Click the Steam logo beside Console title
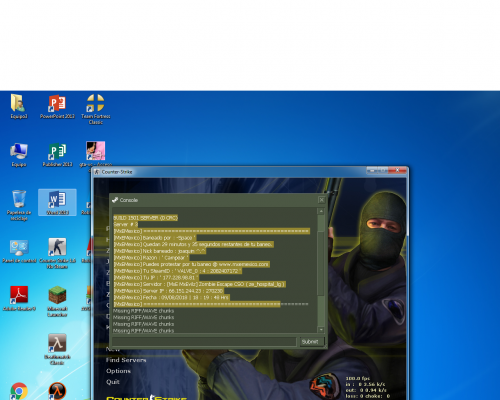The image size is (500, 400). 115,200
